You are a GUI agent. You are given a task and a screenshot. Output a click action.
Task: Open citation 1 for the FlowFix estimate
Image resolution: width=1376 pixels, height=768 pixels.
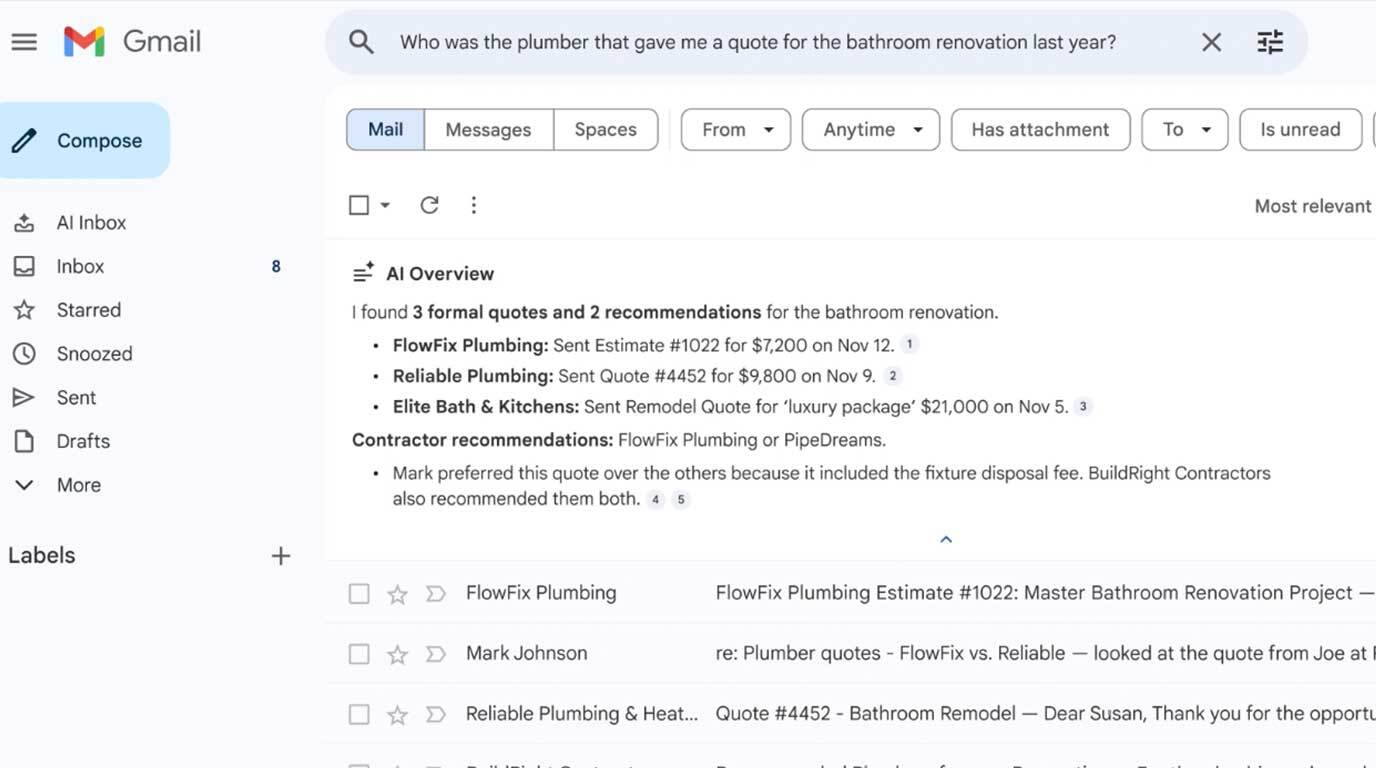[x=908, y=343]
